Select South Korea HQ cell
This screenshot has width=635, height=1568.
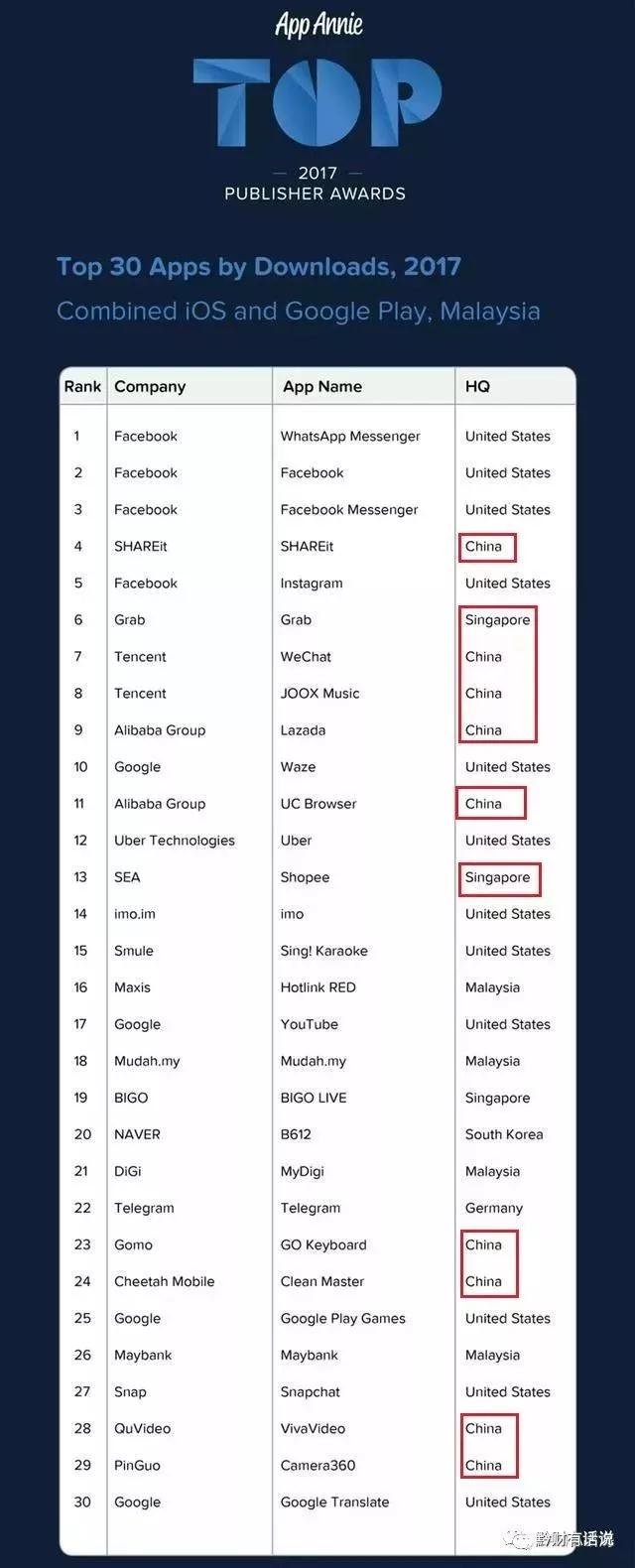504,1135
